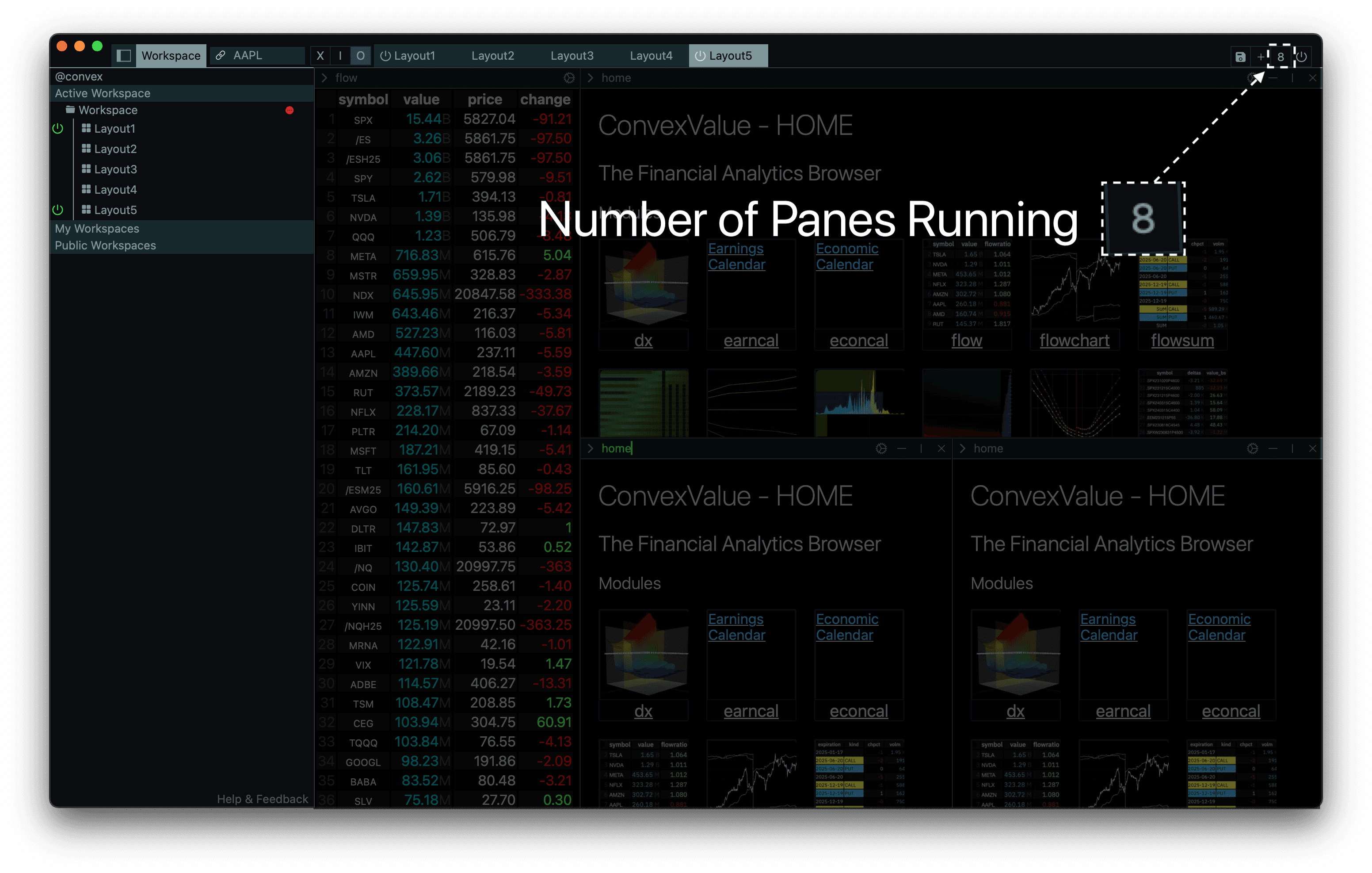
Task: Minimize the lower-right home pane
Action: point(1273,449)
